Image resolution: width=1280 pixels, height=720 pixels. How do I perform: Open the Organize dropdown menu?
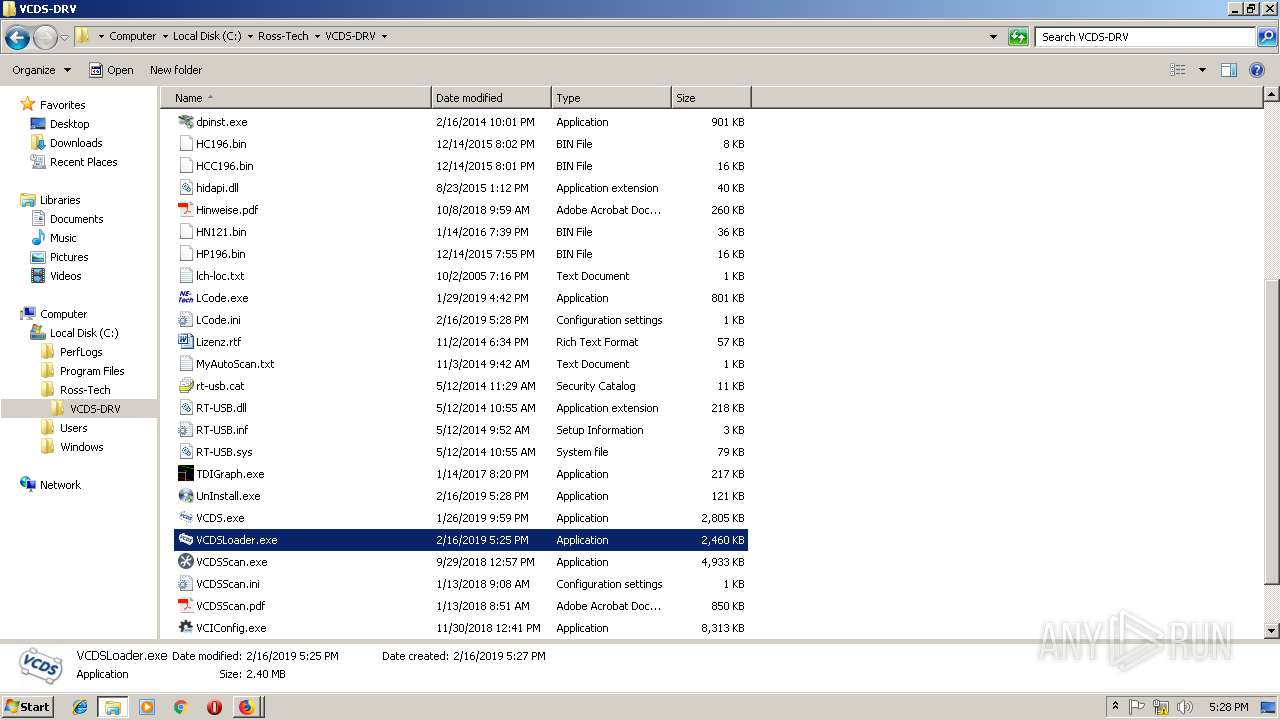[x=42, y=70]
